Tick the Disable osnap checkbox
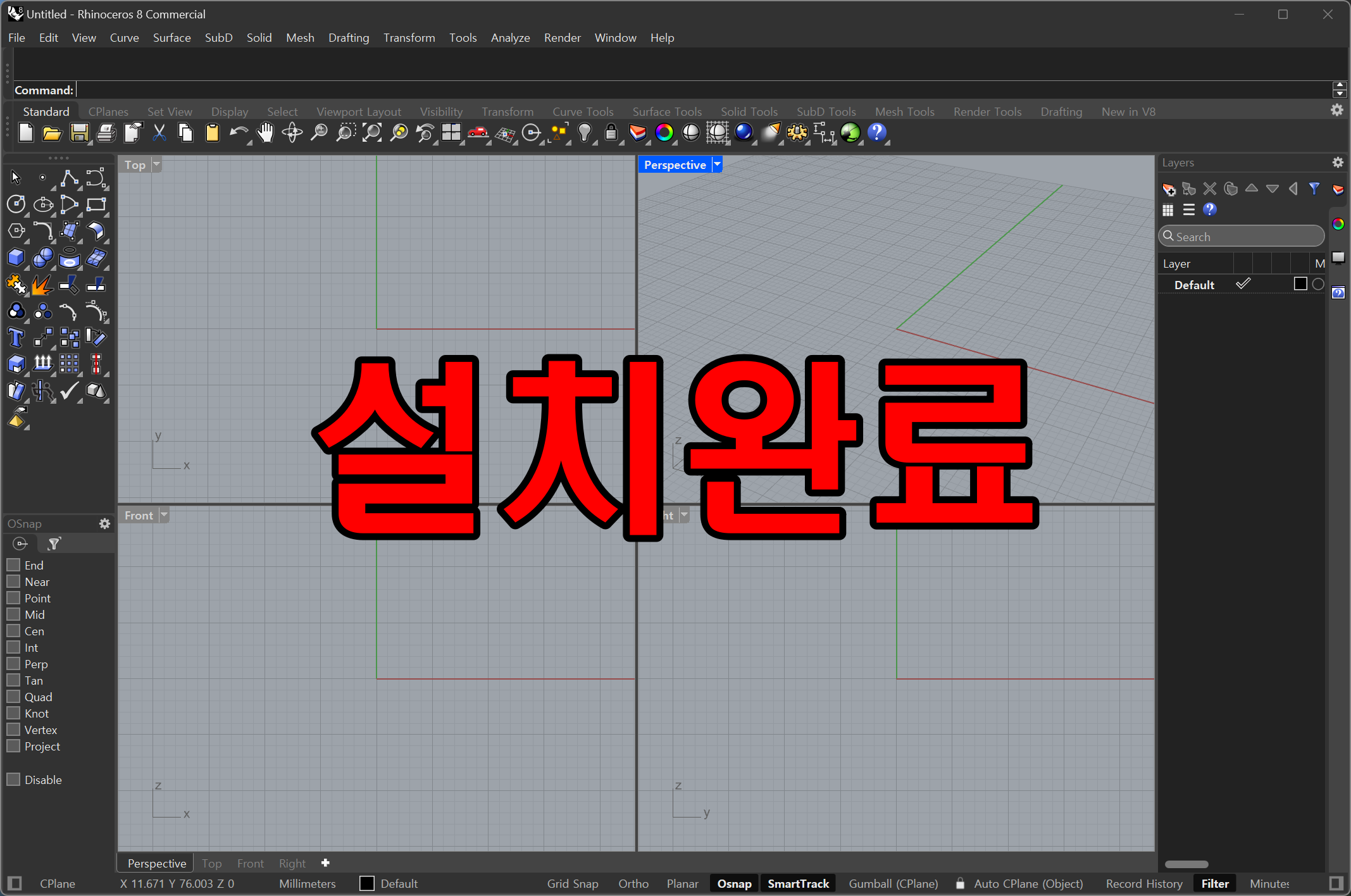The height and width of the screenshot is (896, 1351). coord(13,779)
